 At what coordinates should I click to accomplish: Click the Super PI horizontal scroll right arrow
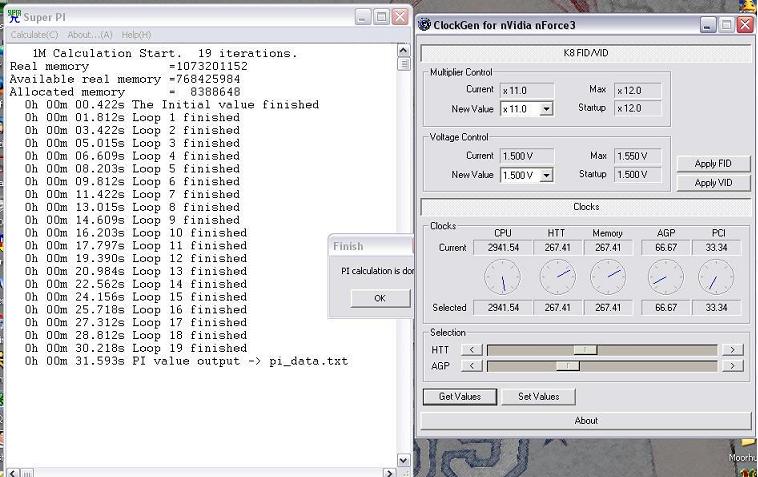pyautogui.click(x=390, y=473)
